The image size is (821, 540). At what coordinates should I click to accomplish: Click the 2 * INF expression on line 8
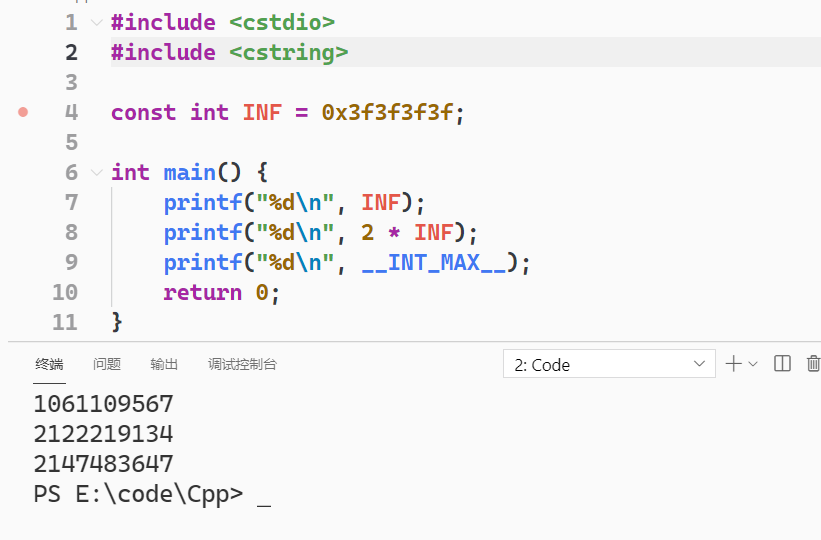coord(407,233)
